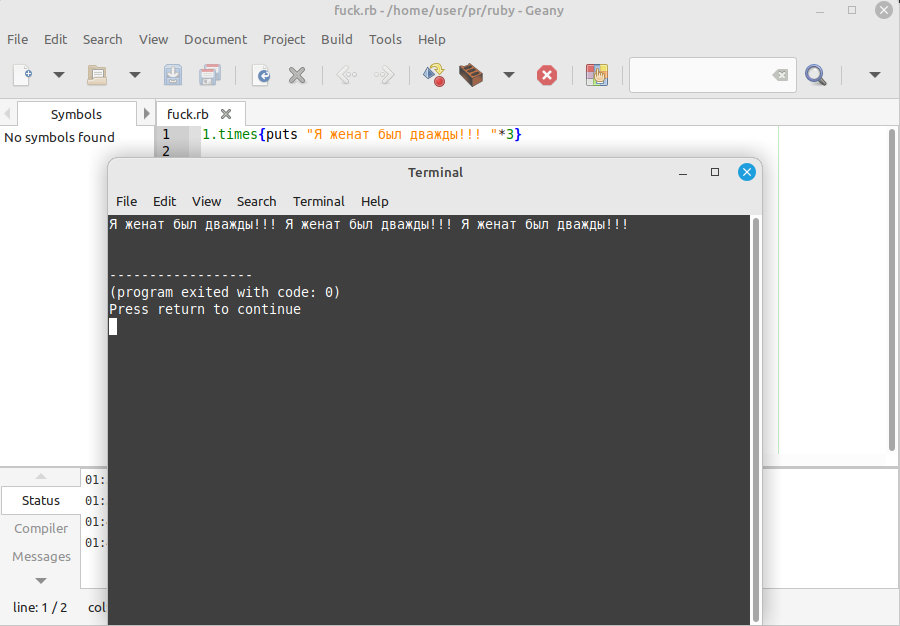This screenshot has height=626, width=900.
Task: Close the fuck.rb tab with its X
Action: pos(226,114)
